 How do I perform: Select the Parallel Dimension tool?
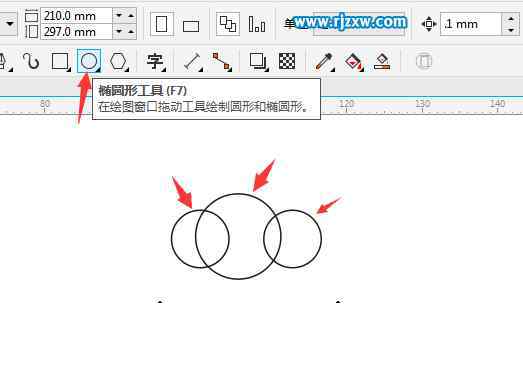[193, 61]
